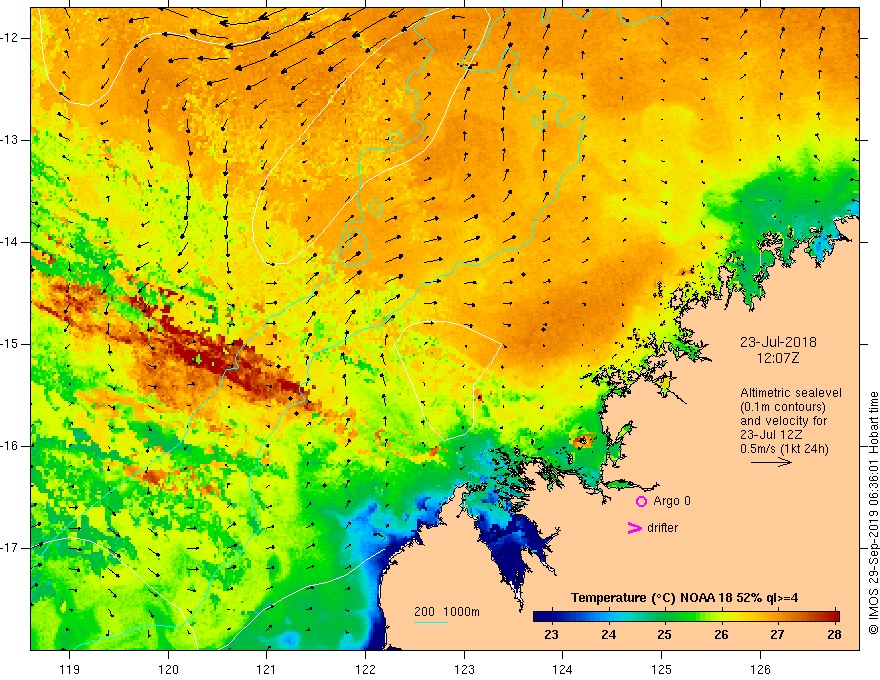Click the '200 1000m' depth contour label
The width and height of the screenshot is (880, 680).
click(447, 612)
